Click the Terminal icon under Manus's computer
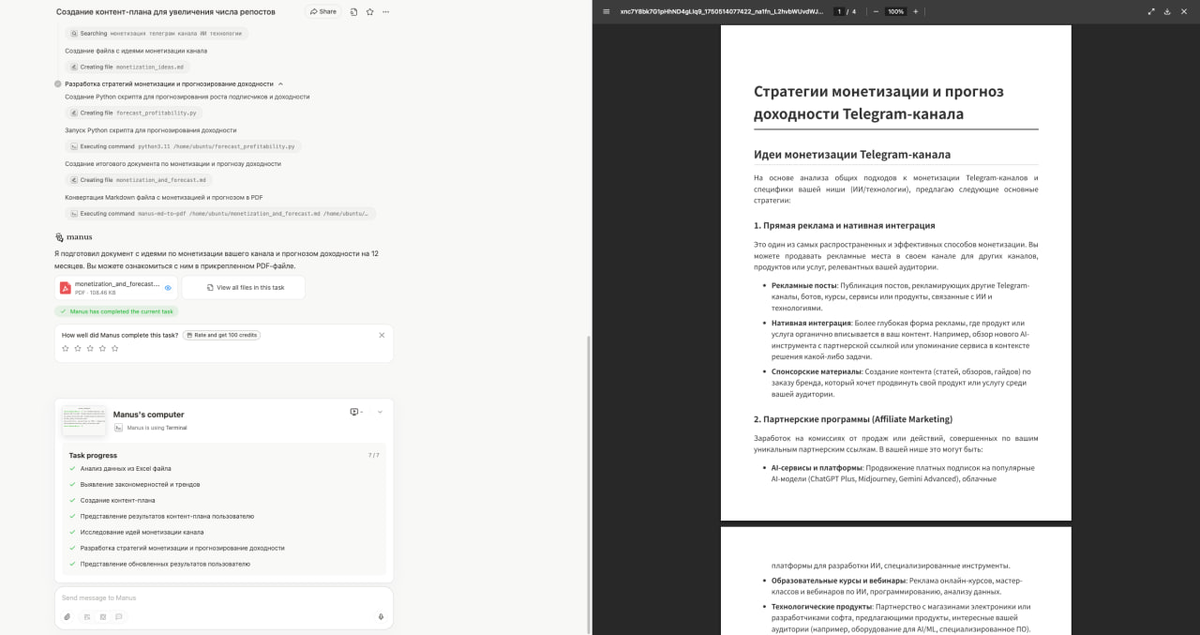The width and height of the screenshot is (1200, 635). (119, 428)
